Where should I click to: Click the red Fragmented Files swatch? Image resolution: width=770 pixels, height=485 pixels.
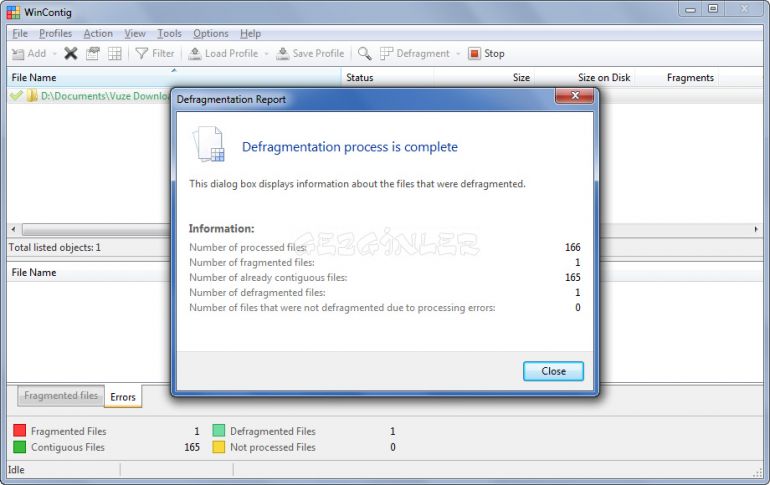20,431
